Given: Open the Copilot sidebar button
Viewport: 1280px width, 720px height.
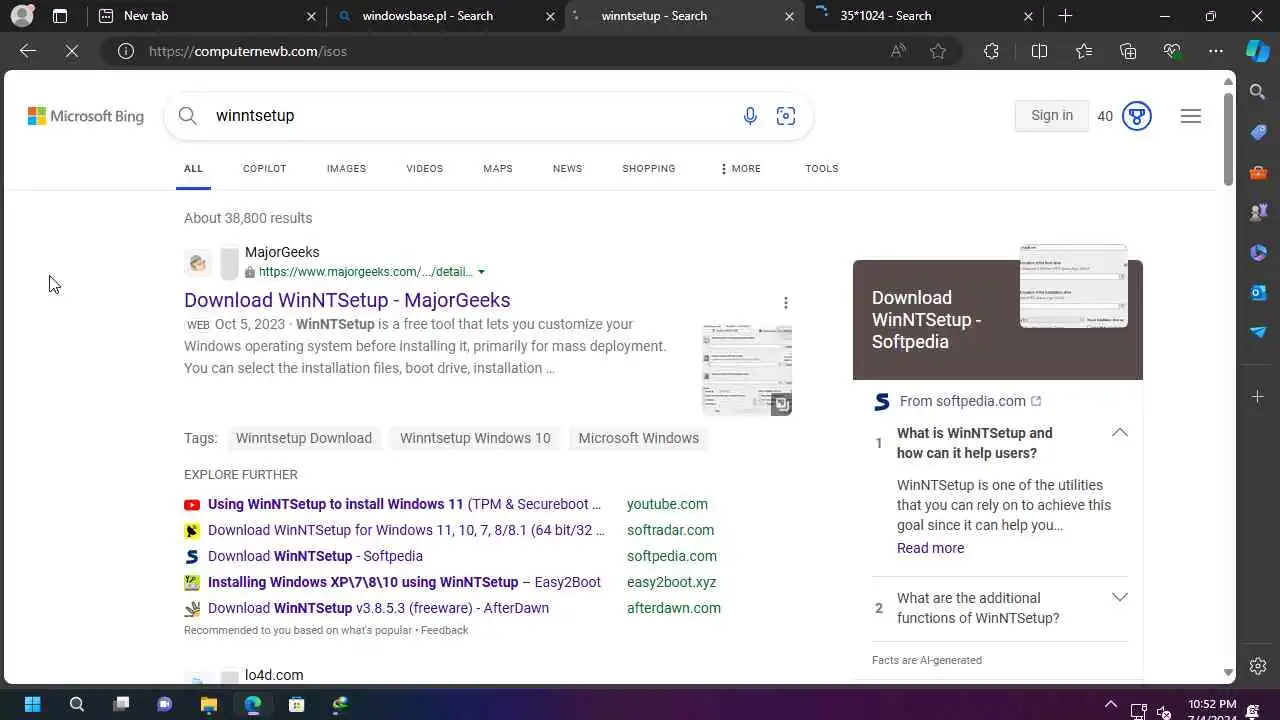Looking at the screenshot, I should click(1257, 51).
